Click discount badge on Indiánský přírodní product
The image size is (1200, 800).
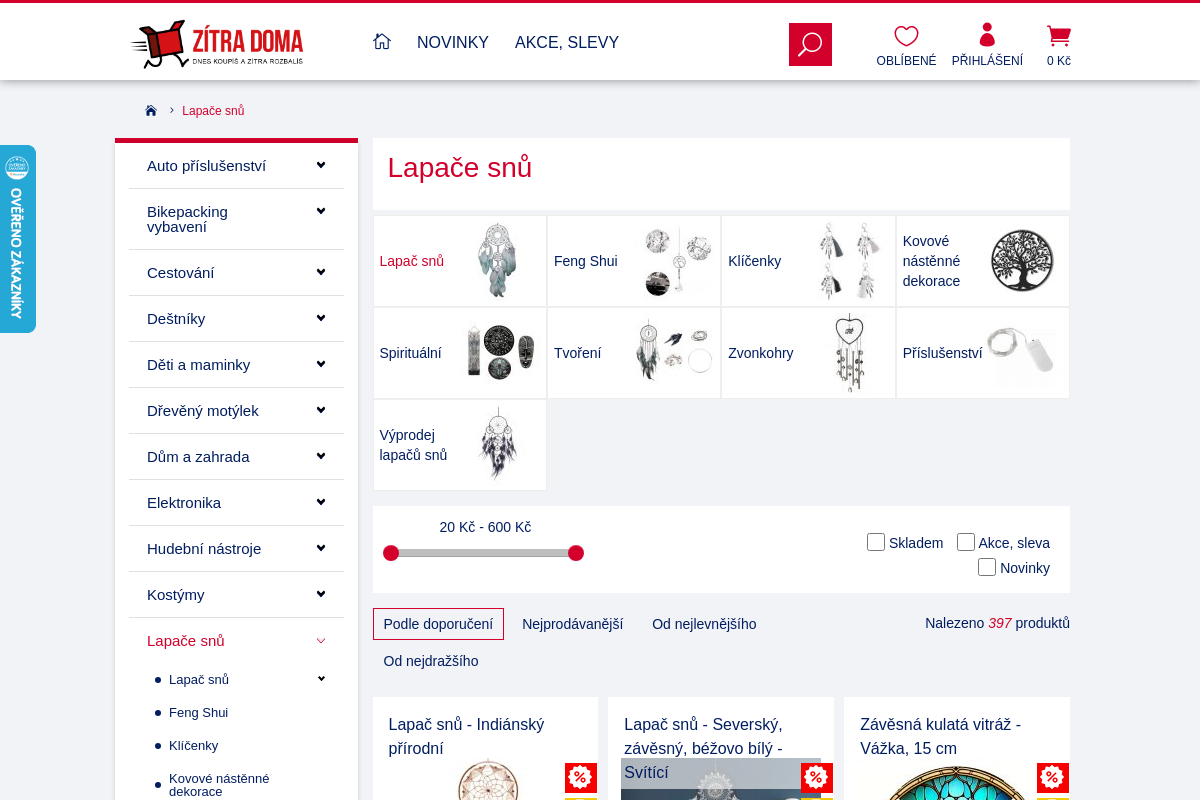tap(581, 778)
